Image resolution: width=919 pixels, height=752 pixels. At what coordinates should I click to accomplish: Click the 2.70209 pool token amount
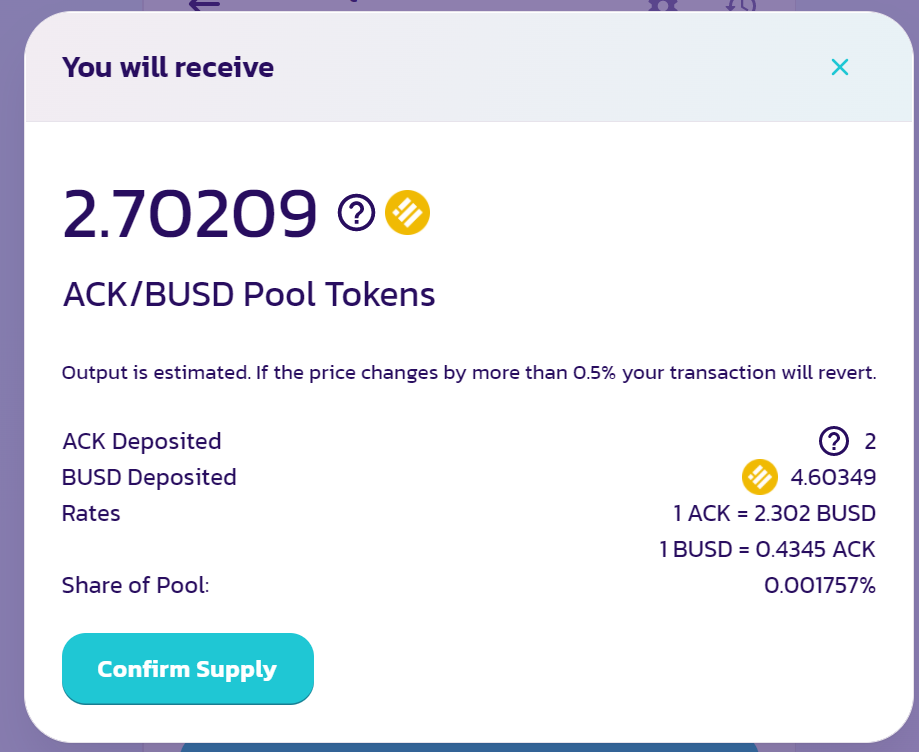point(190,213)
